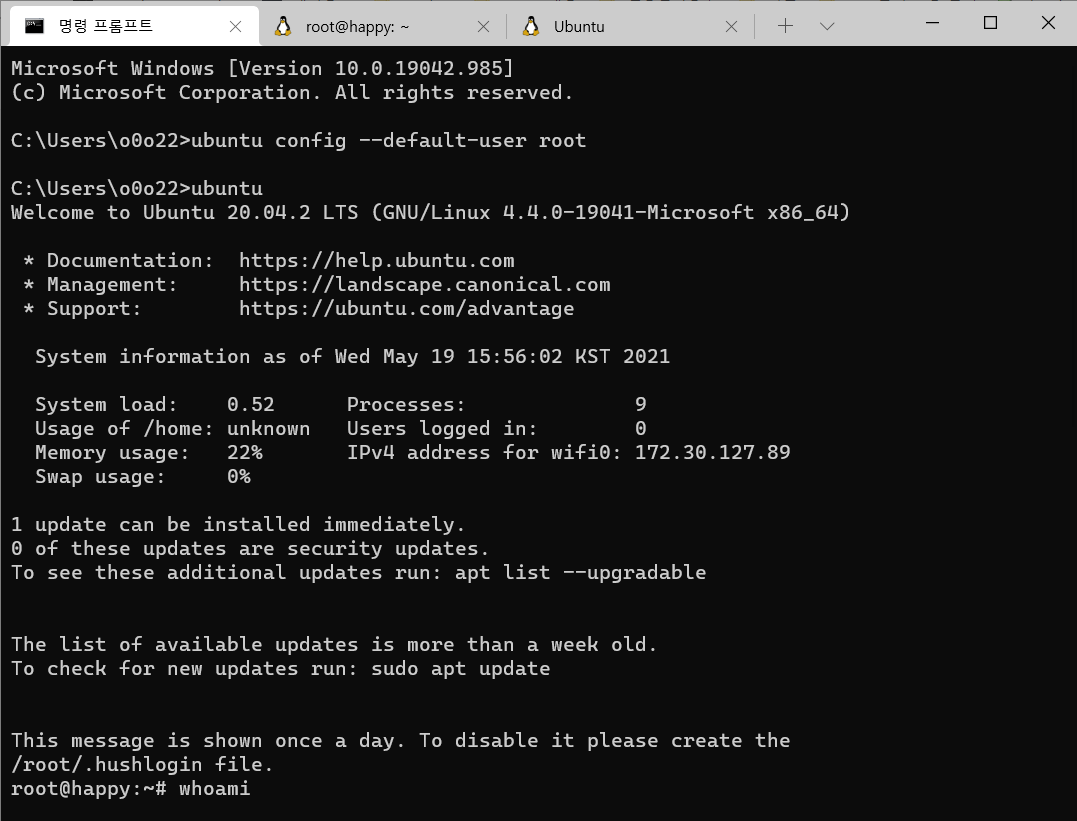
Task: Click the Tux penguin icon on Ubuntu tab
Action: click(531, 26)
